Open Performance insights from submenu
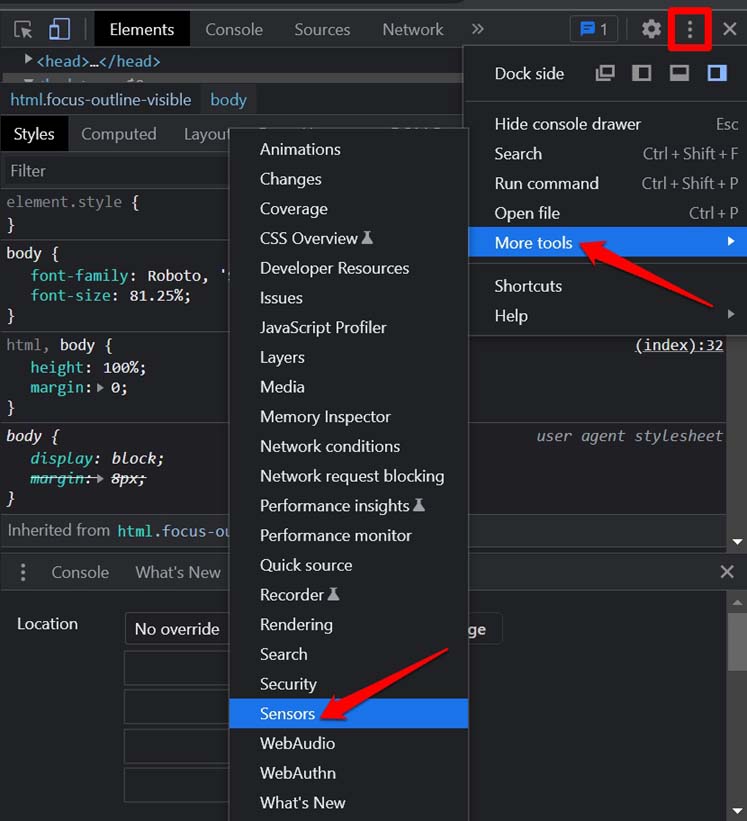The image size is (747, 821). tap(349, 506)
